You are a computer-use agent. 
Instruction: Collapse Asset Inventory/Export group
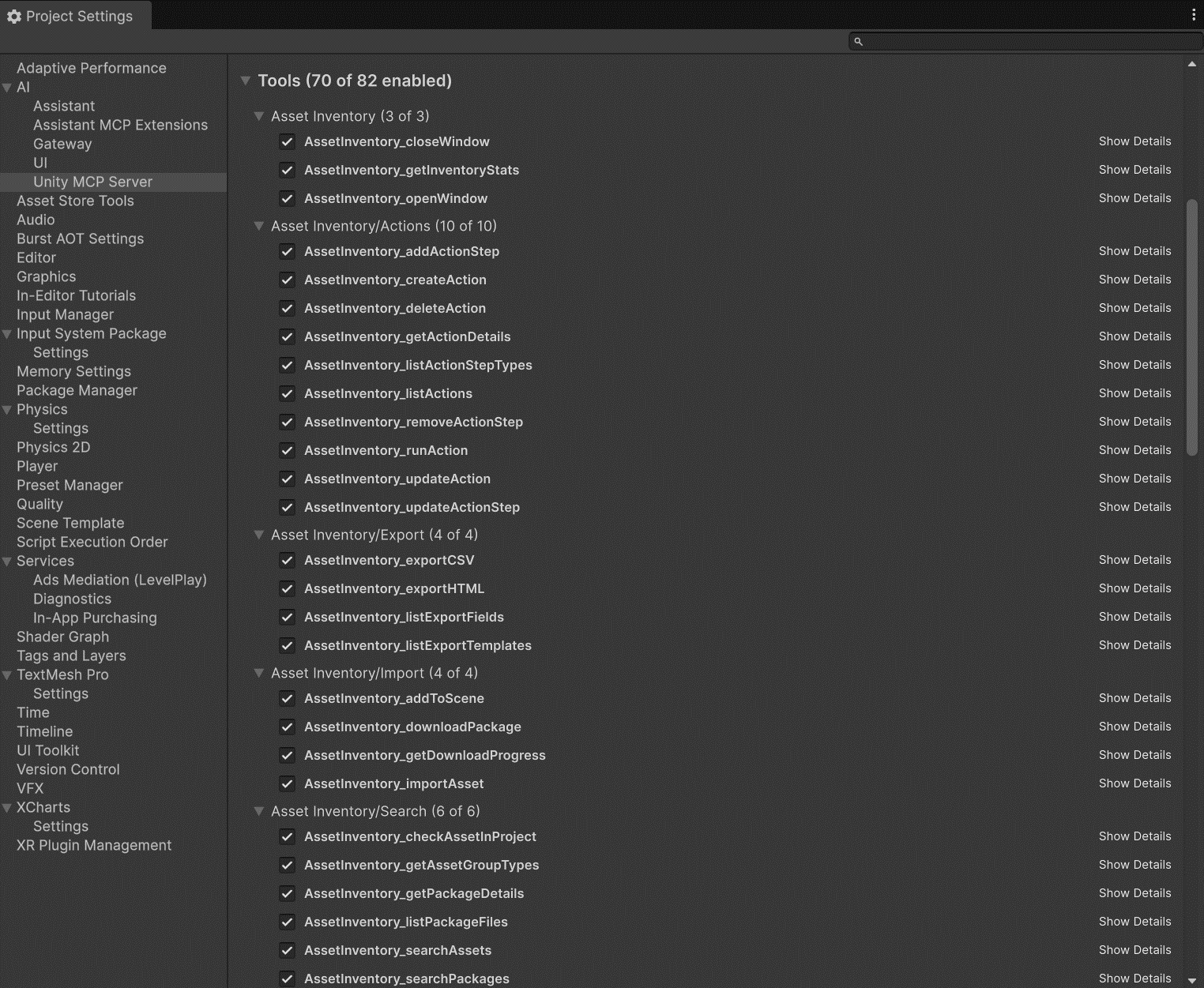click(258, 535)
